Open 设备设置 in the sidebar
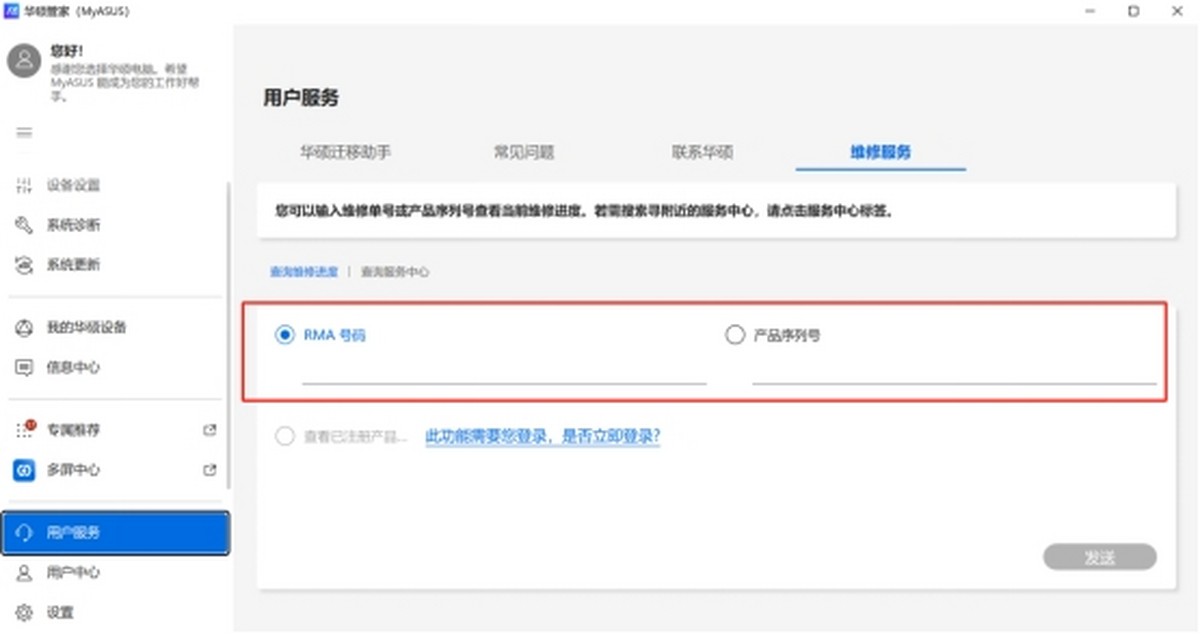 73,186
